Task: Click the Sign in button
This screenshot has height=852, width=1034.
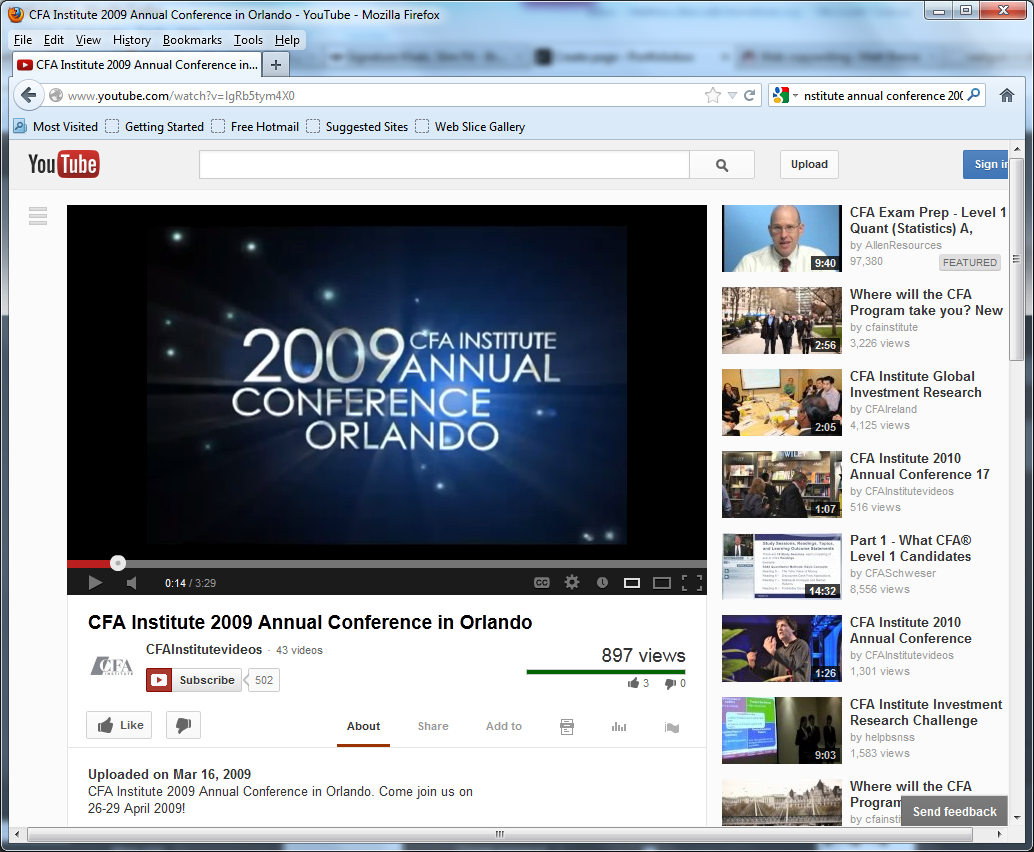Action: (x=985, y=165)
